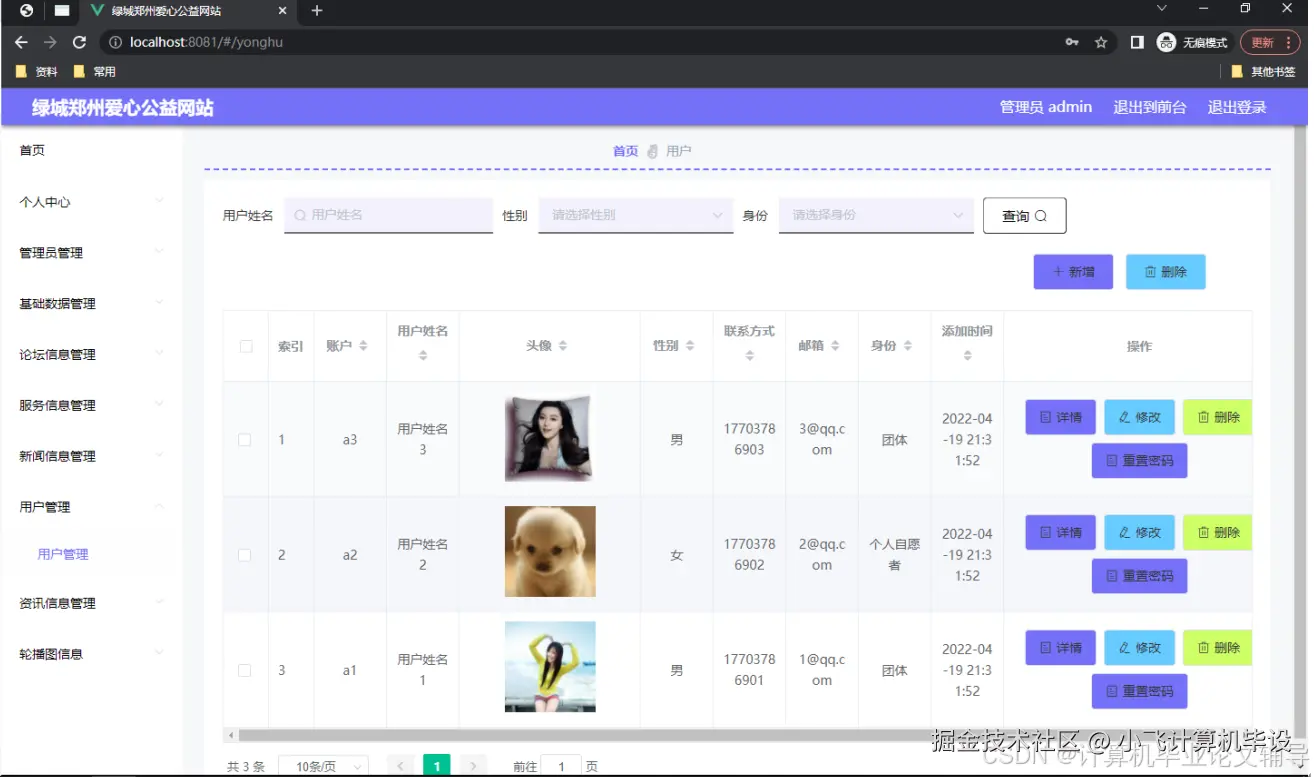Expand 个人中心 sidebar menu
This screenshot has width=1314, height=777.
(x=91, y=202)
